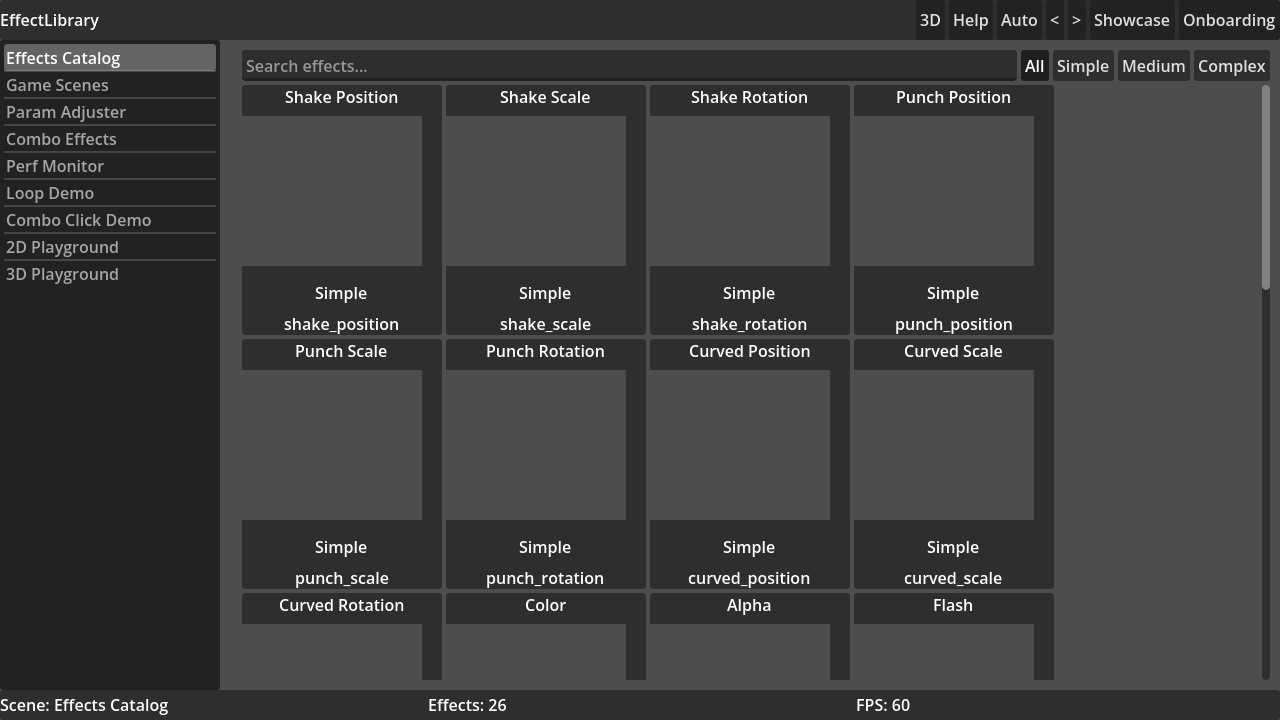Start the Onboarding button
Viewport: 1280px width, 720px height.
pos(1228,20)
